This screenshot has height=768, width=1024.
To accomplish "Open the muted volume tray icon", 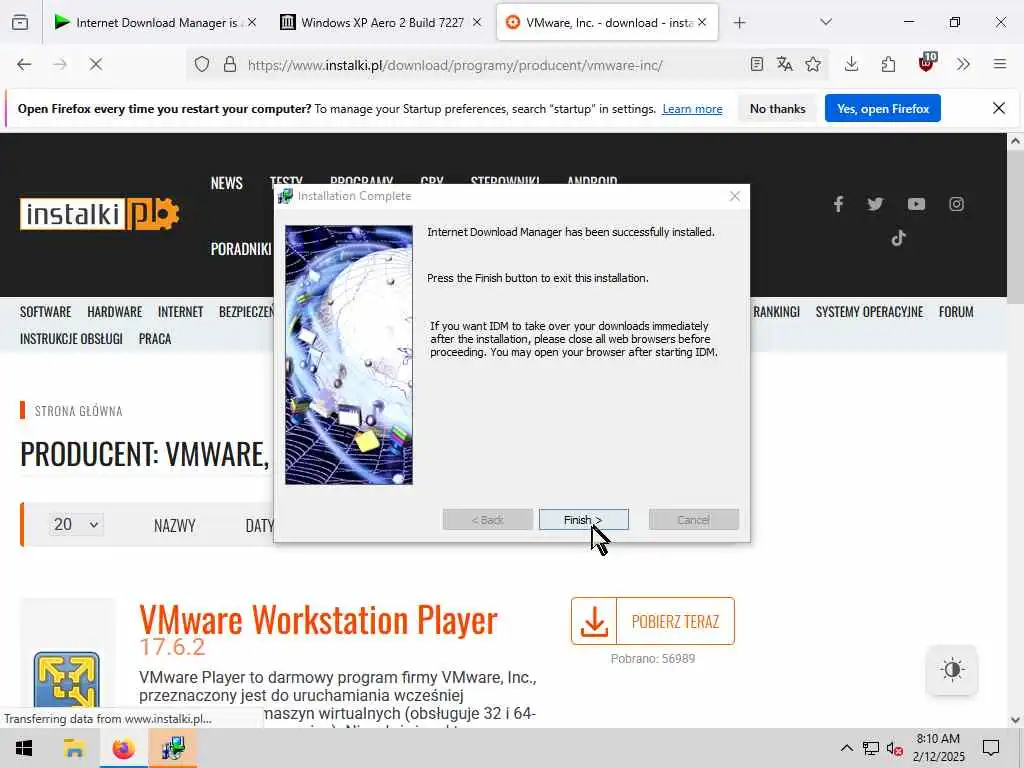I will click(x=895, y=748).
